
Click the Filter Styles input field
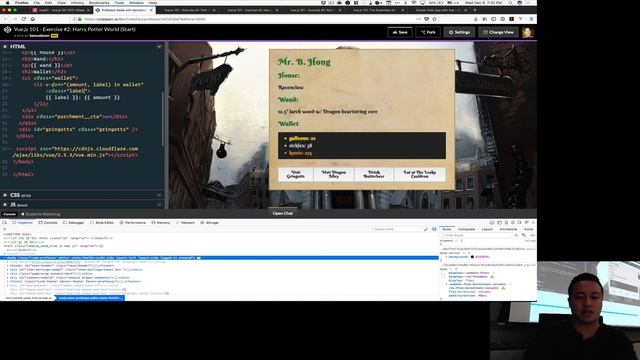[476, 236]
